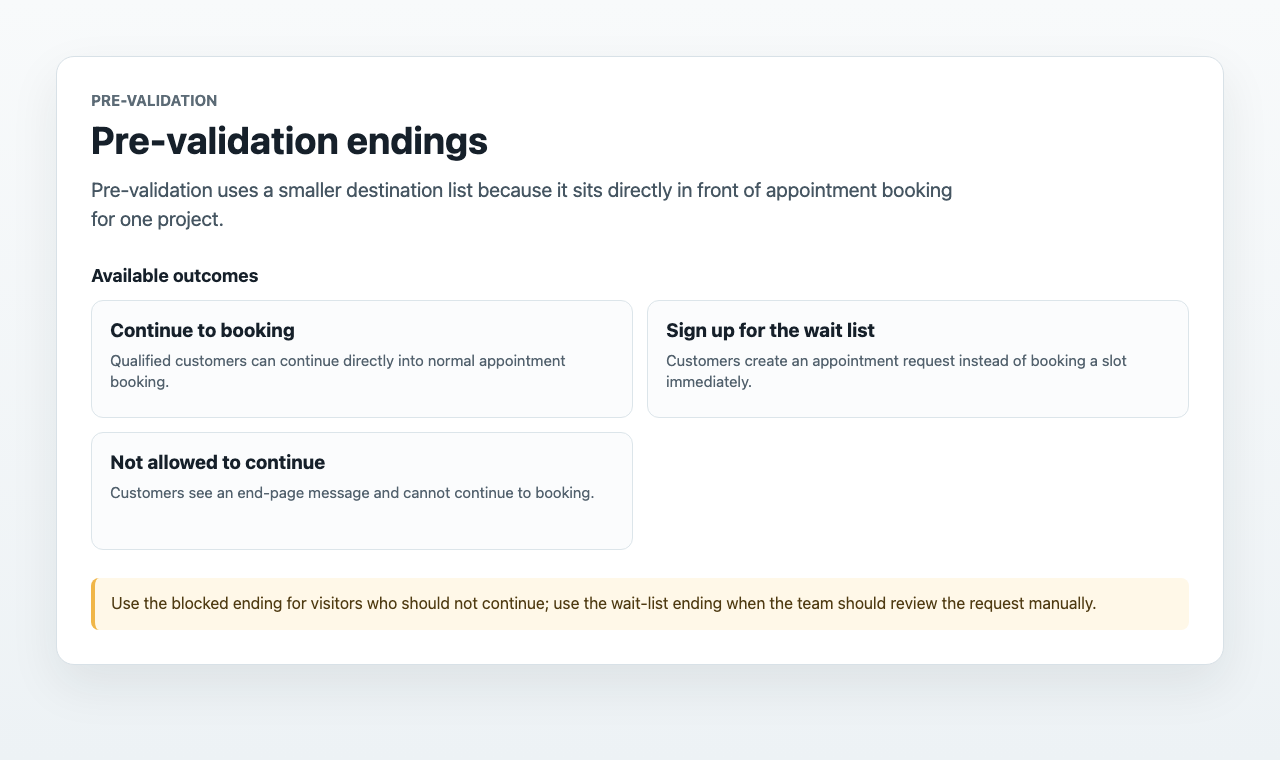Viewport: 1280px width, 760px height.
Task: Click the "Customers create an appointment request" description
Action: pyautogui.click(x=896, y=371)
